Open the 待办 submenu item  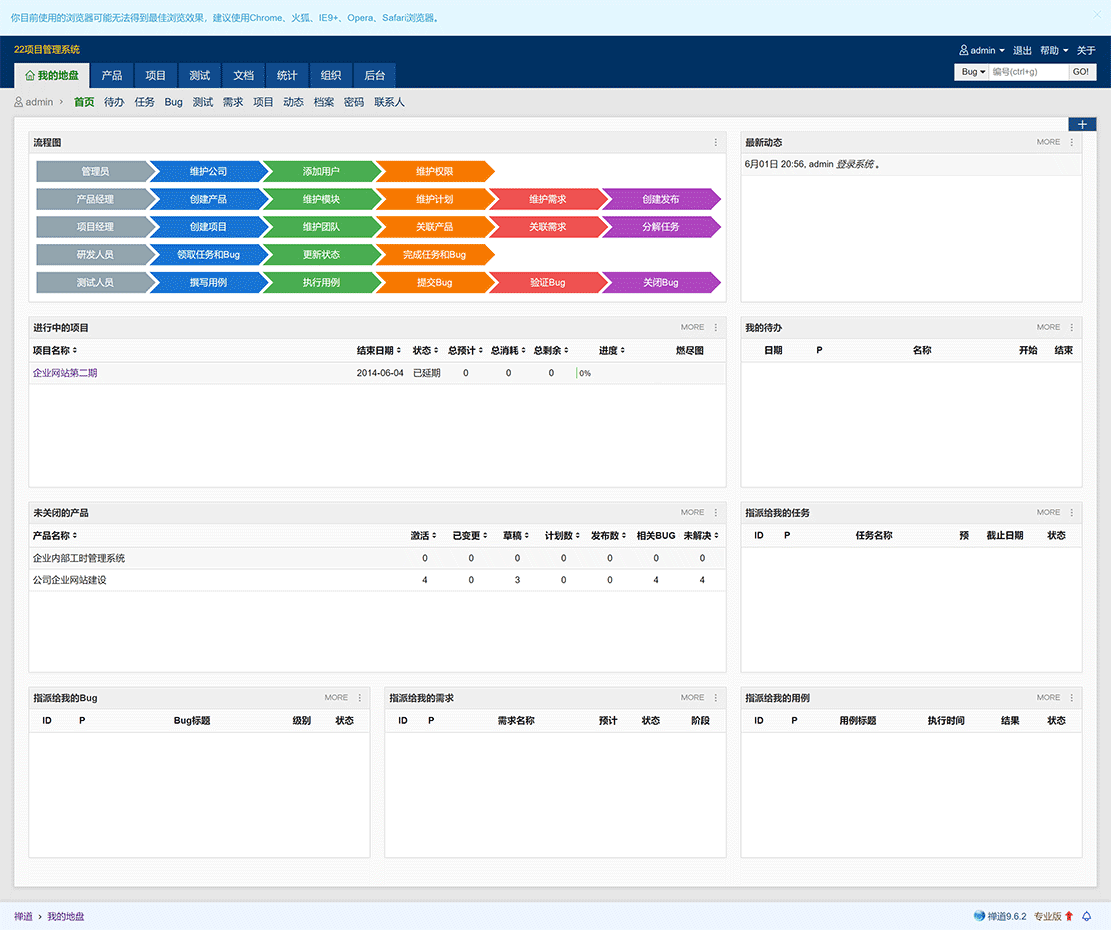[x=114, y=102]
